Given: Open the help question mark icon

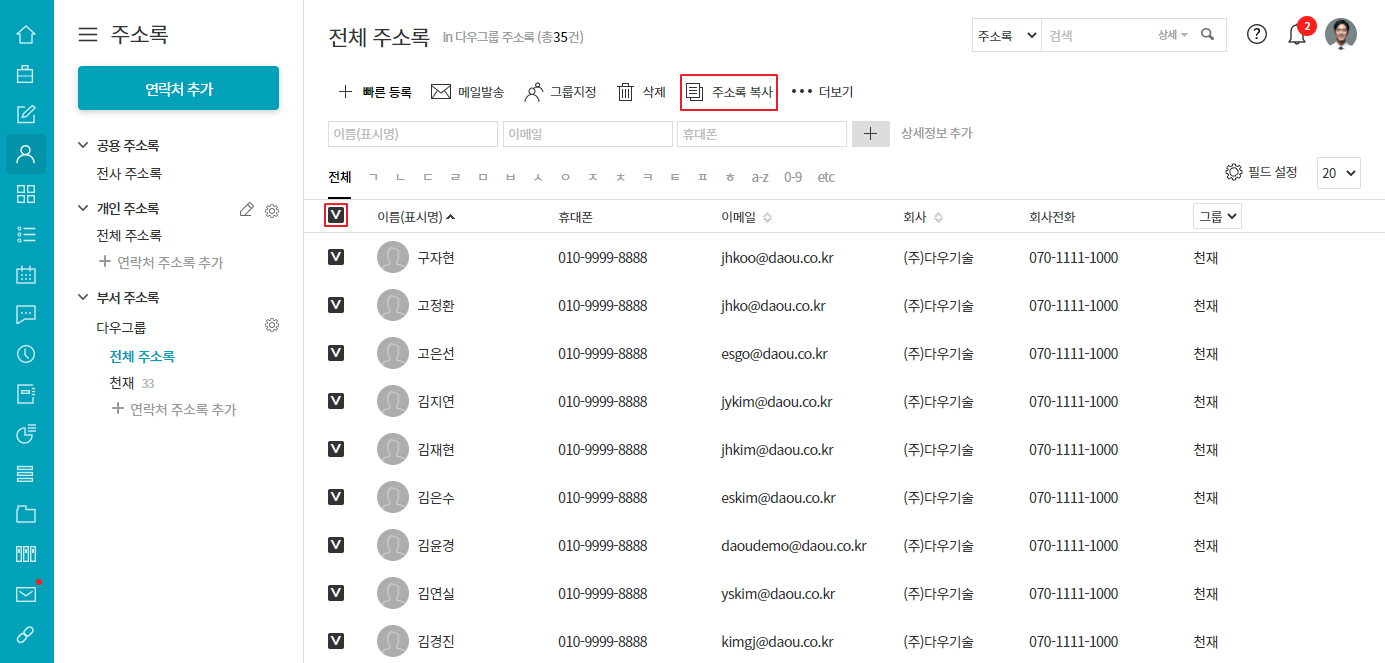Looking at the screenshot, I should coord(1257,34).
